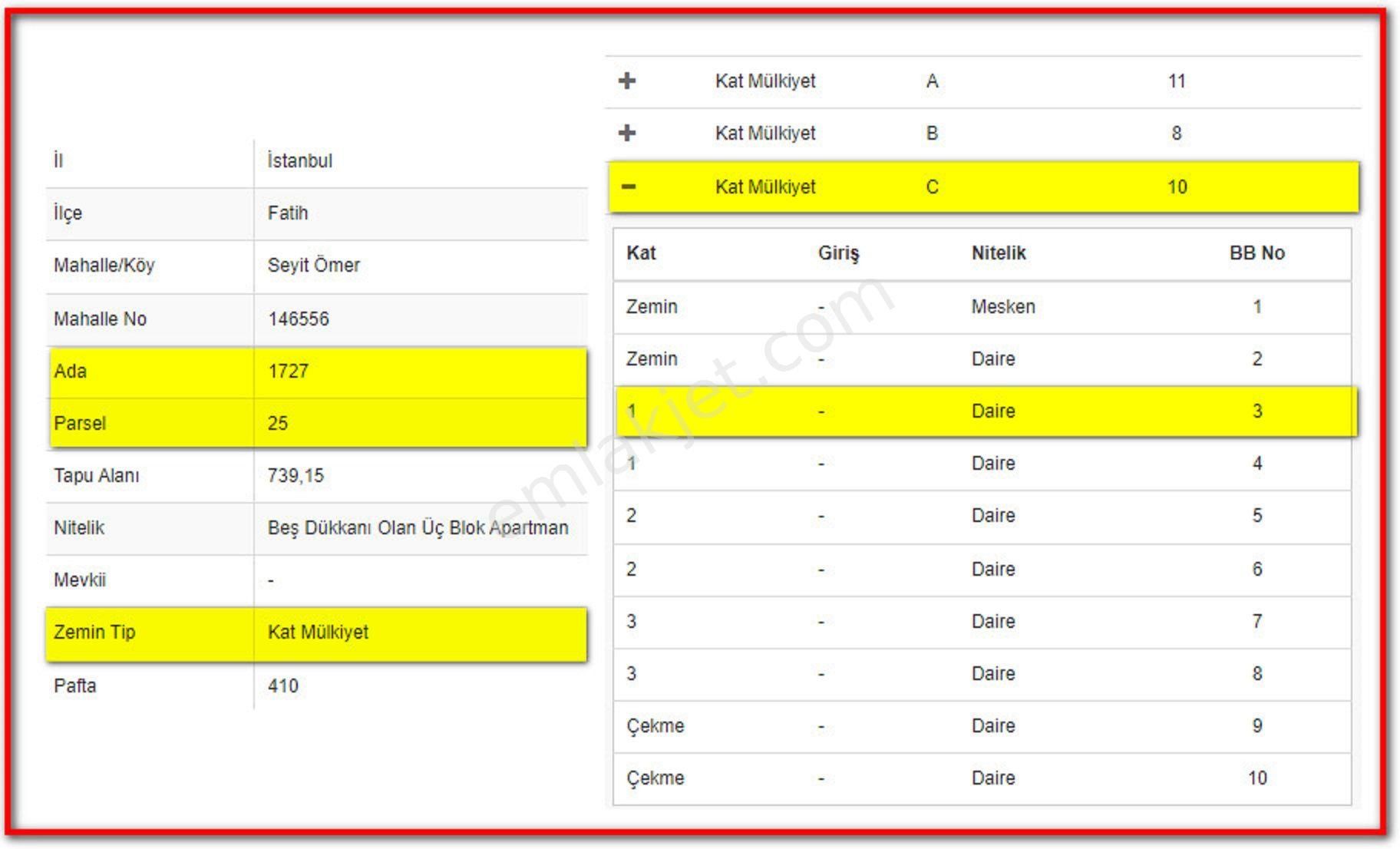
Task: Click the Zemin Tip label
Action: click(x=94, y=633)
